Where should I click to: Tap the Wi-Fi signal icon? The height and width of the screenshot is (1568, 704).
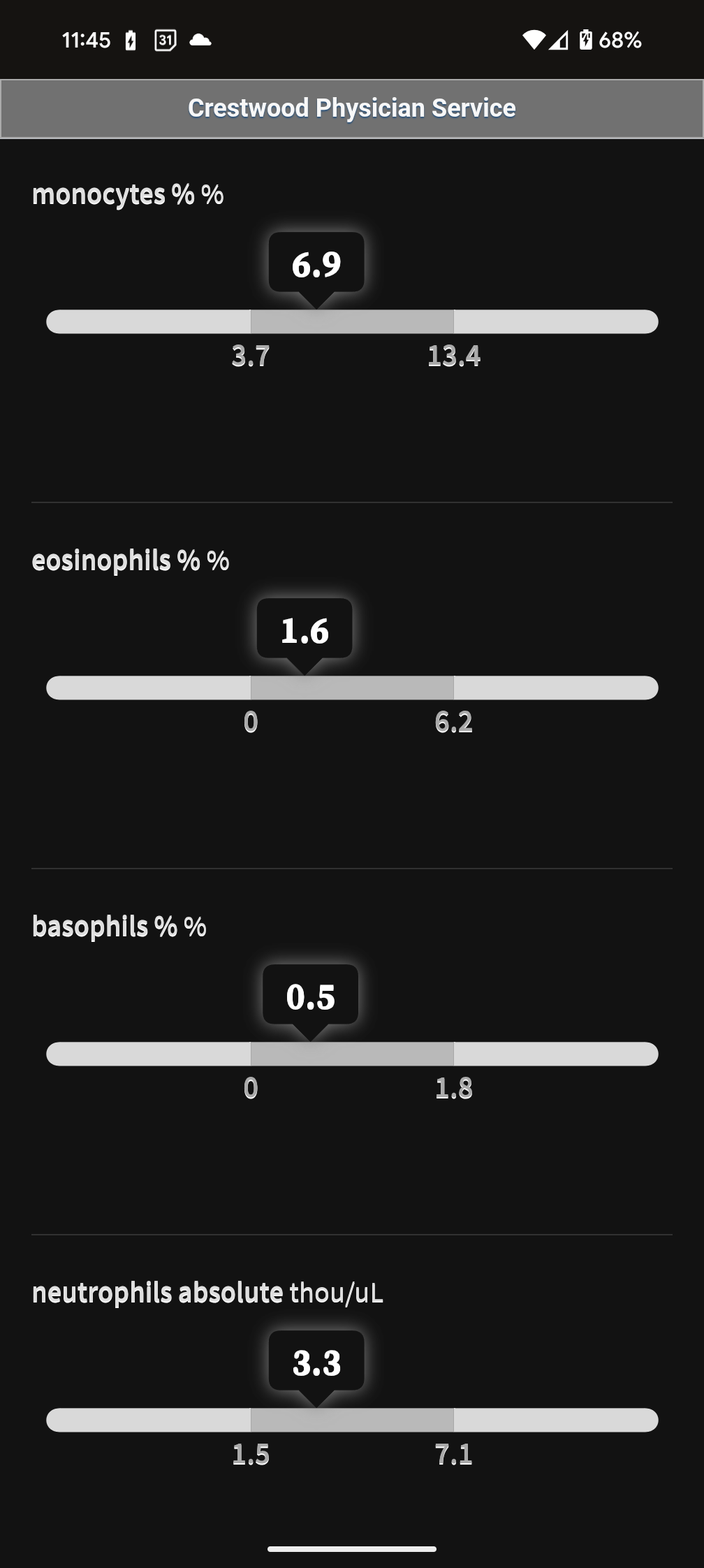(x=534, y=41)
